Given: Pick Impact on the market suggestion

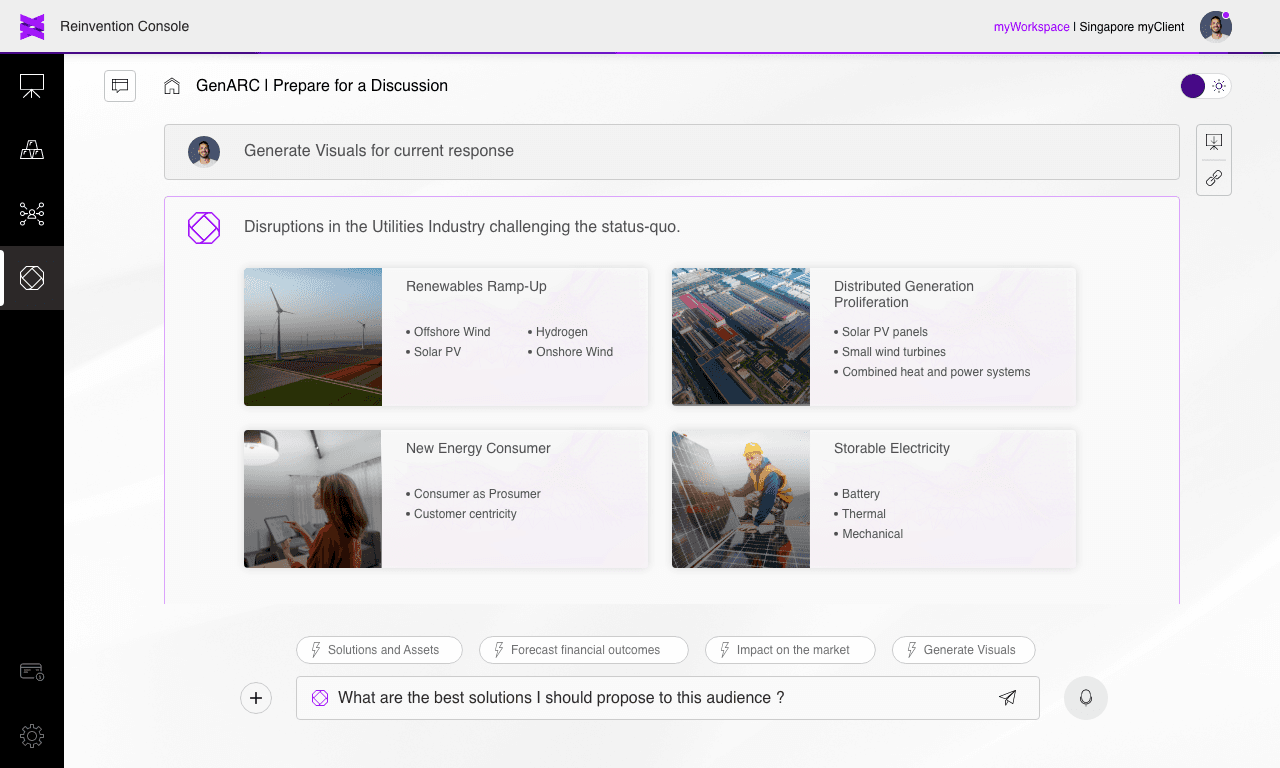Looking at the screenshot, I should click(x=790, y=650).
